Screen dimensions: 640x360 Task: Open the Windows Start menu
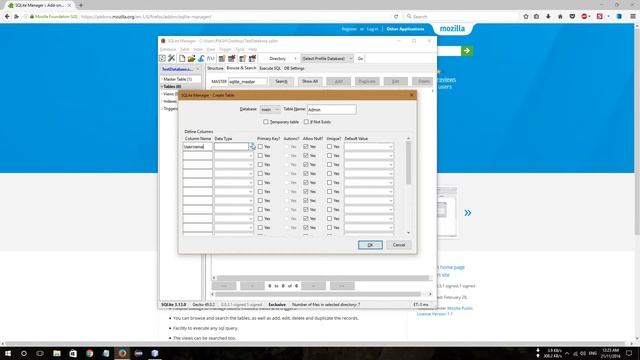tap(7, 353)
